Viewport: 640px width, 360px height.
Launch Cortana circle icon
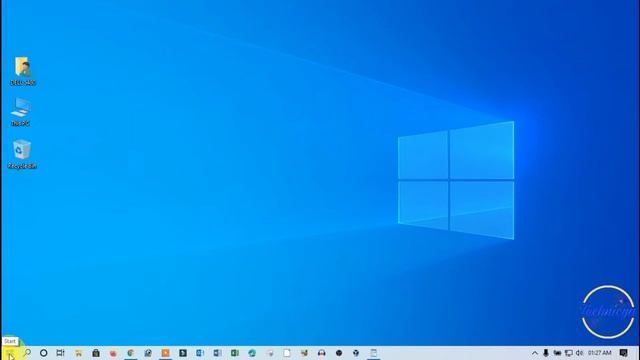tap(44, 353)
